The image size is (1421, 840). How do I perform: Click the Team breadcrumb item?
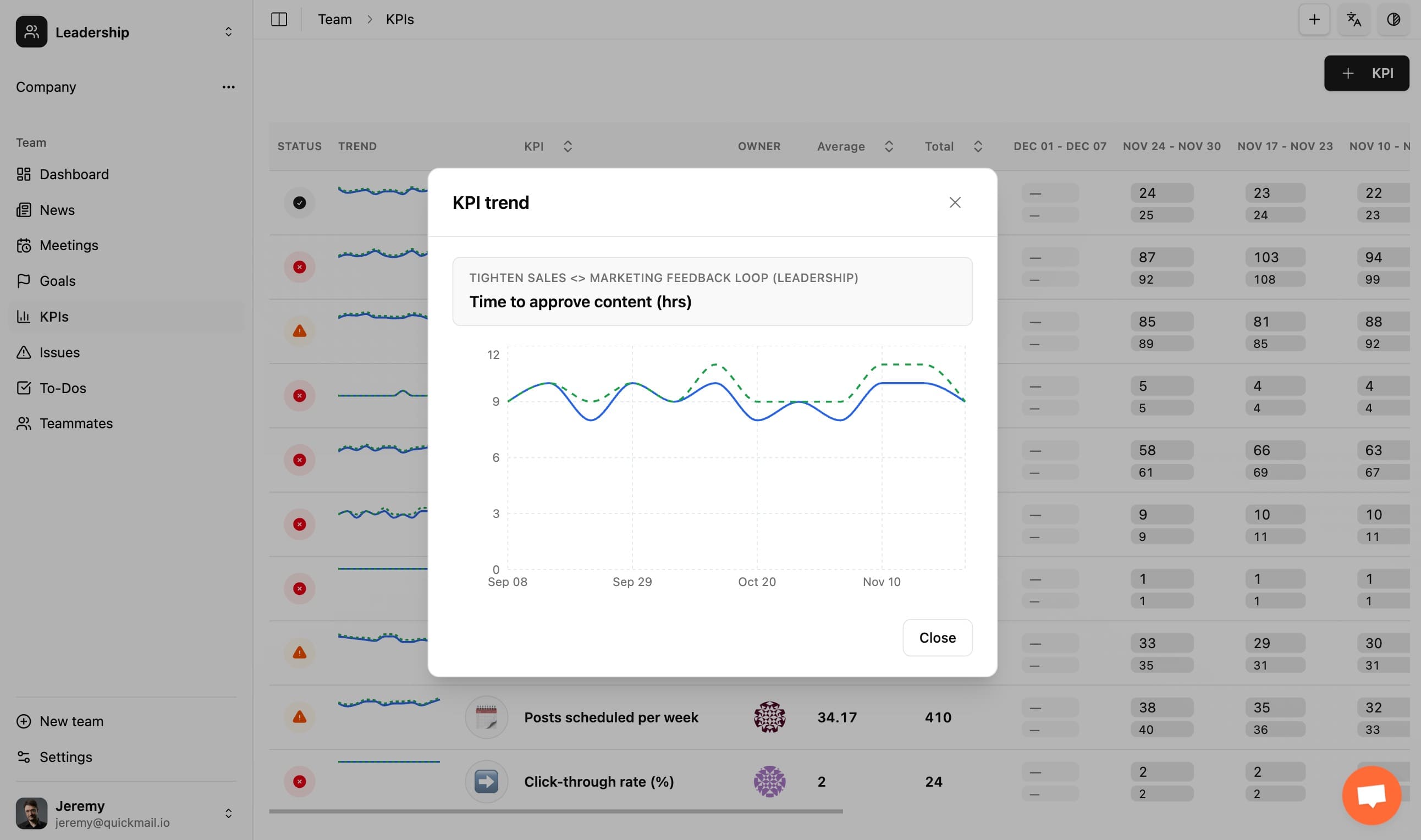point(335,19)
